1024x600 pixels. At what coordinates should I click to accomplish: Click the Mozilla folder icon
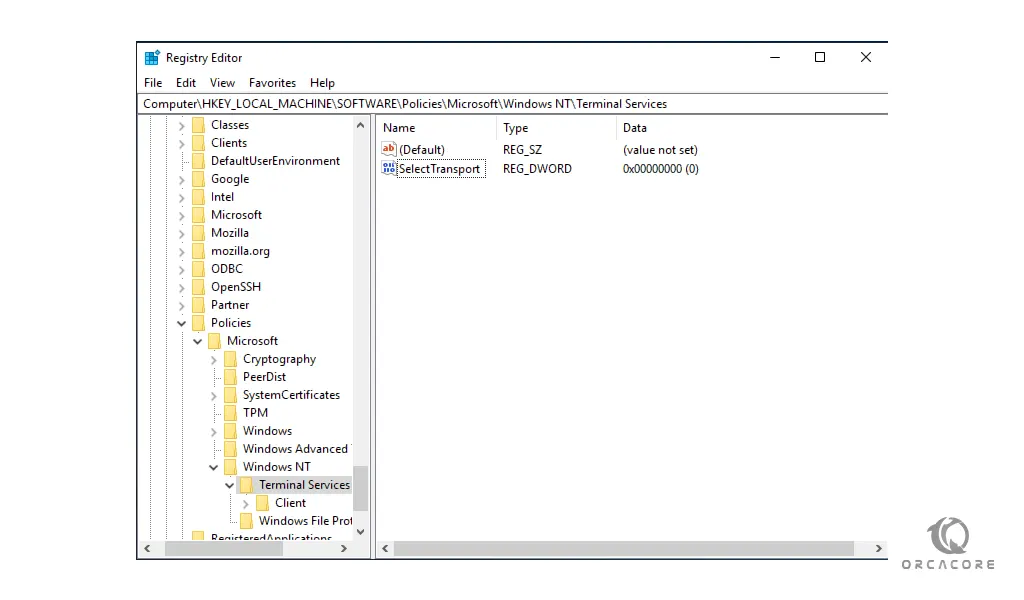point(199,233)
